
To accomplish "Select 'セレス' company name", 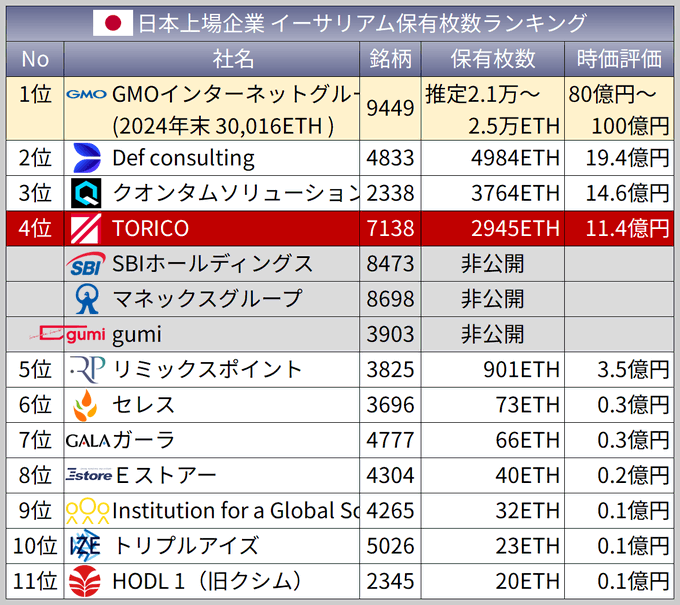I will 144,405.
